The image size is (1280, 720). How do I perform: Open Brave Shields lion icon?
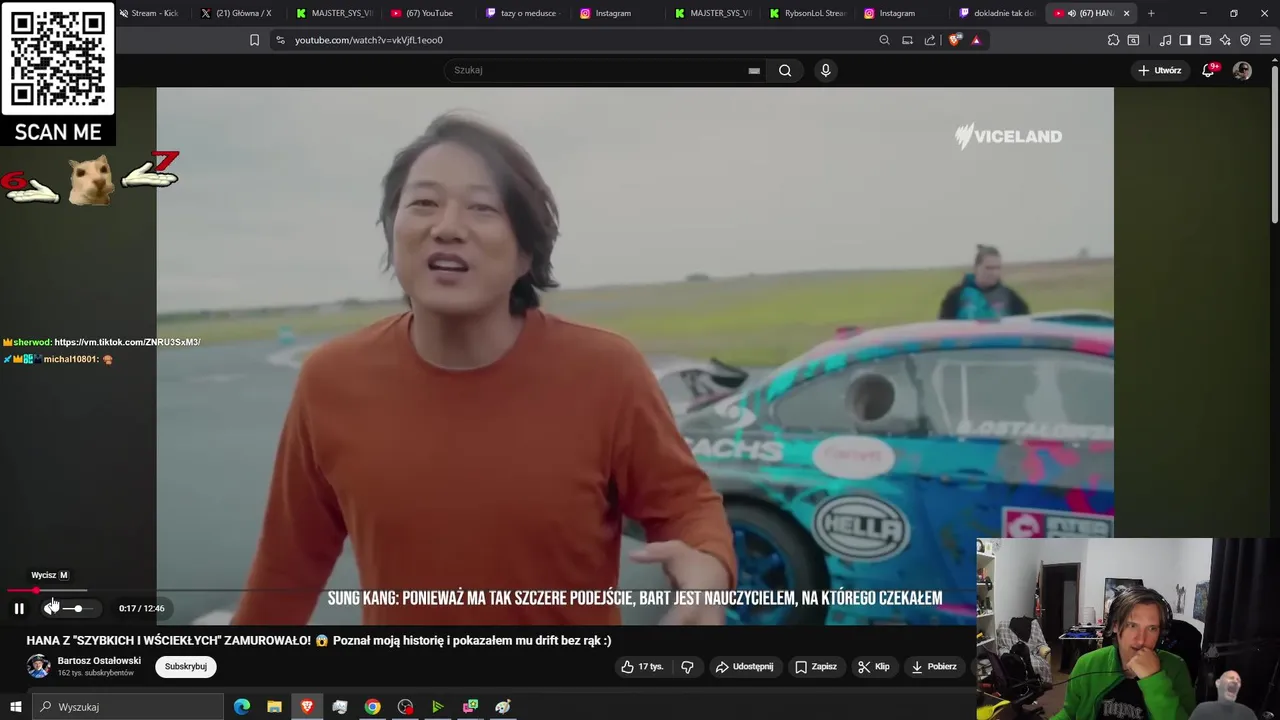955,40
